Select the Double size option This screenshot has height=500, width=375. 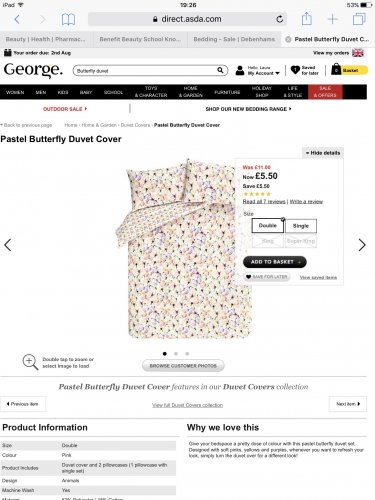(x=268, y=226)
